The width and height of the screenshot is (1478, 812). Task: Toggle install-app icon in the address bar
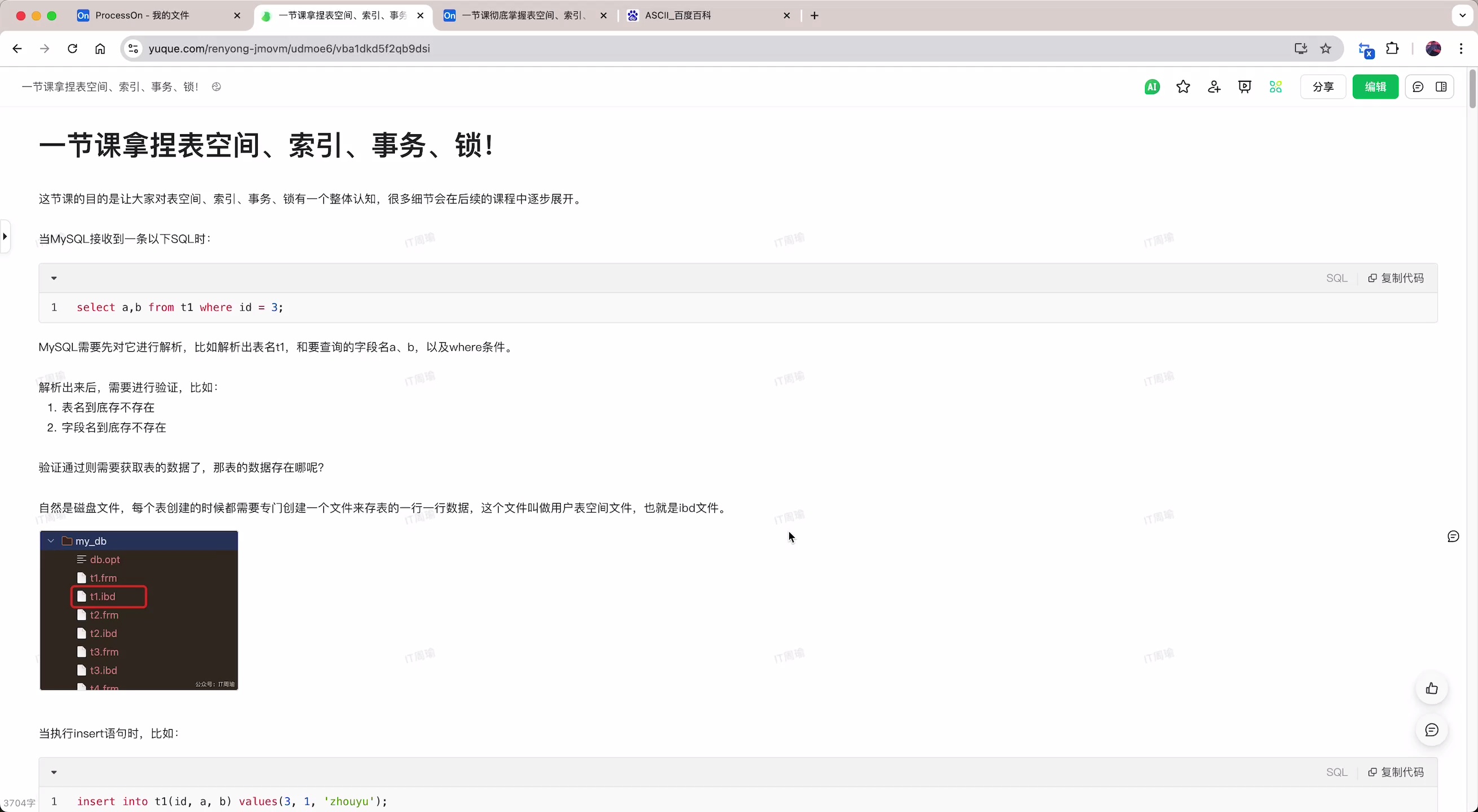tap(1300, 48)
